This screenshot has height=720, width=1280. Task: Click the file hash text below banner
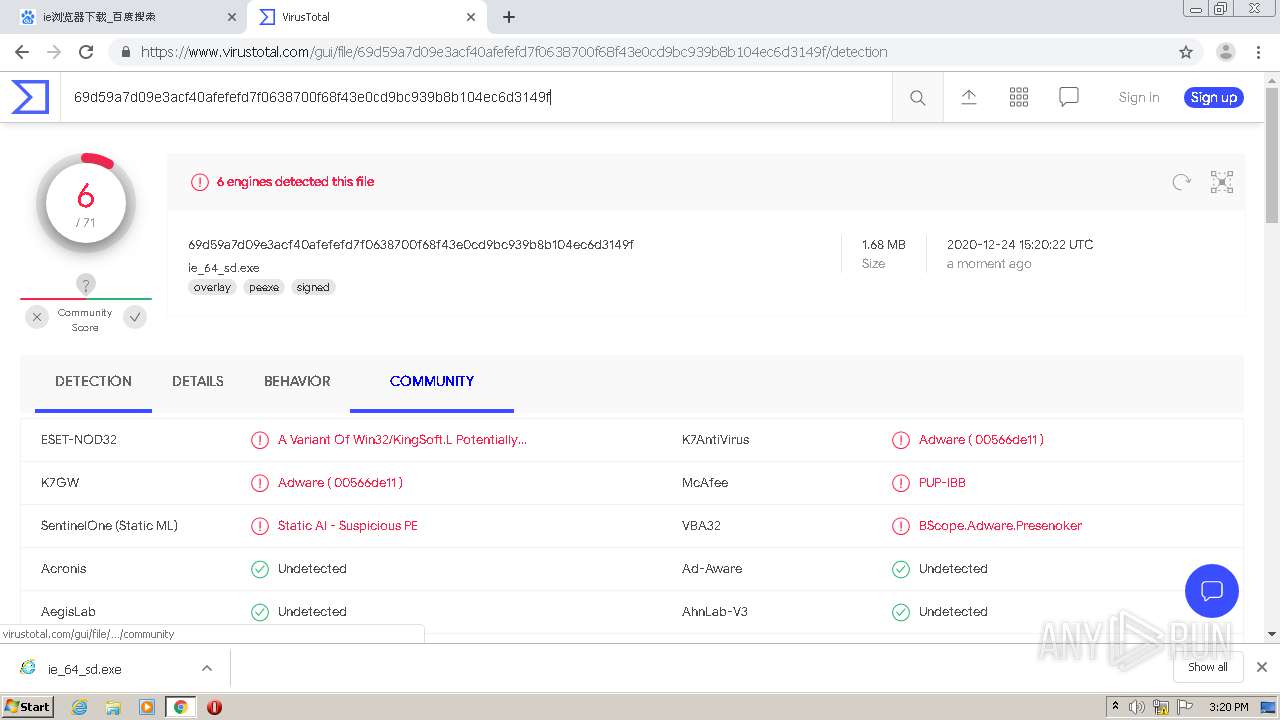coord(410,244)
